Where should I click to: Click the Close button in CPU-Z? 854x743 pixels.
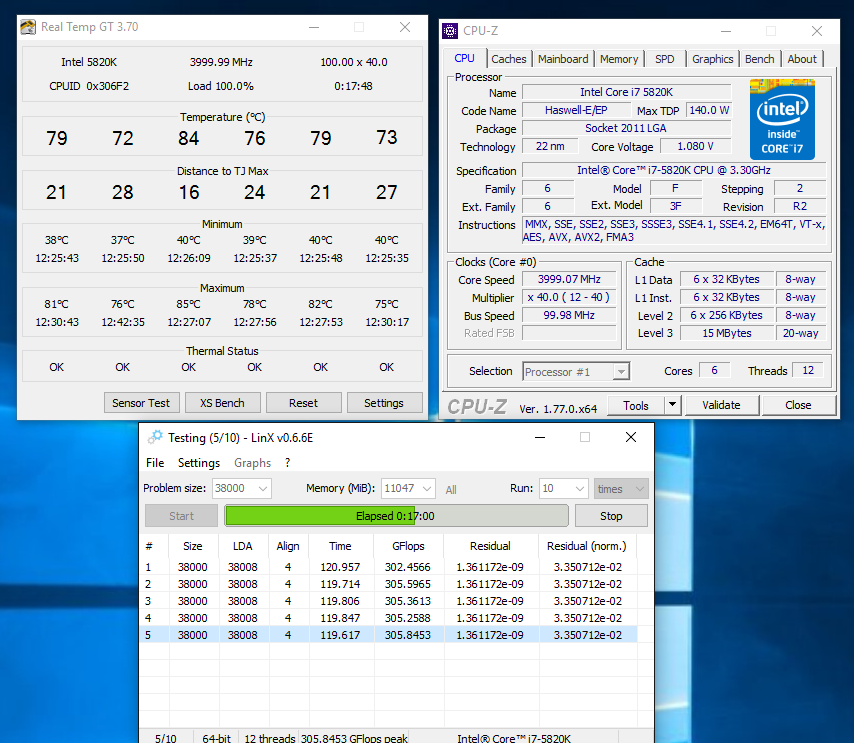coord(798,405)
